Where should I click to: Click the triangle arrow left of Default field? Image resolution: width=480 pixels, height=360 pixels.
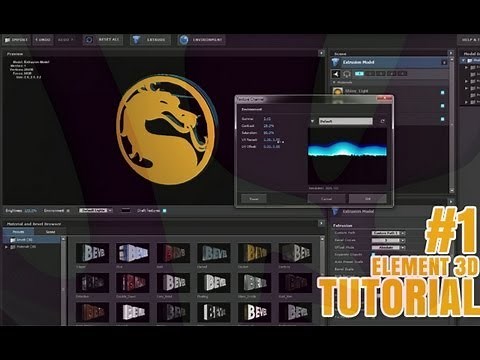click(x=312, y=121)
